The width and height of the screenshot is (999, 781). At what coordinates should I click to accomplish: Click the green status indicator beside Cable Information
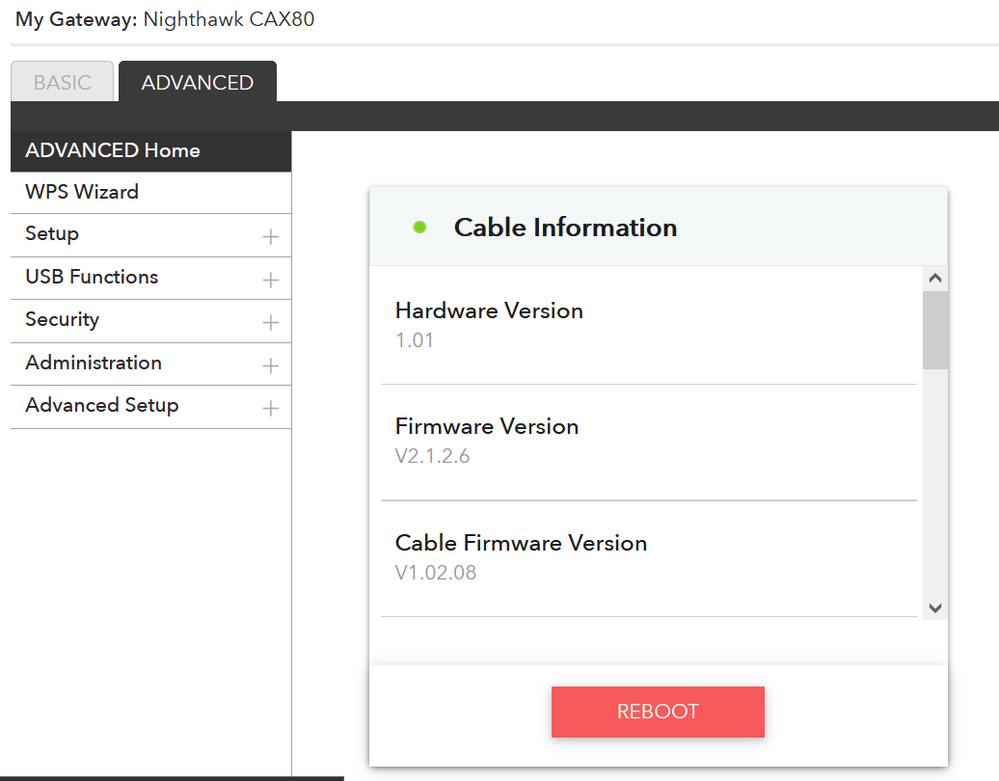tap(419, 226)
